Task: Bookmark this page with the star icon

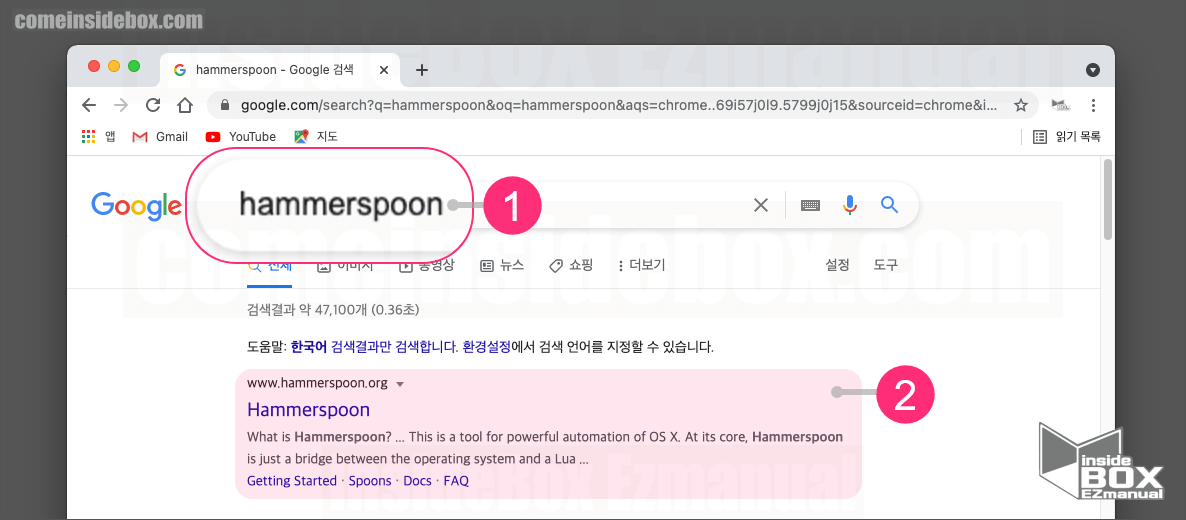Action: click(1020, 105)
